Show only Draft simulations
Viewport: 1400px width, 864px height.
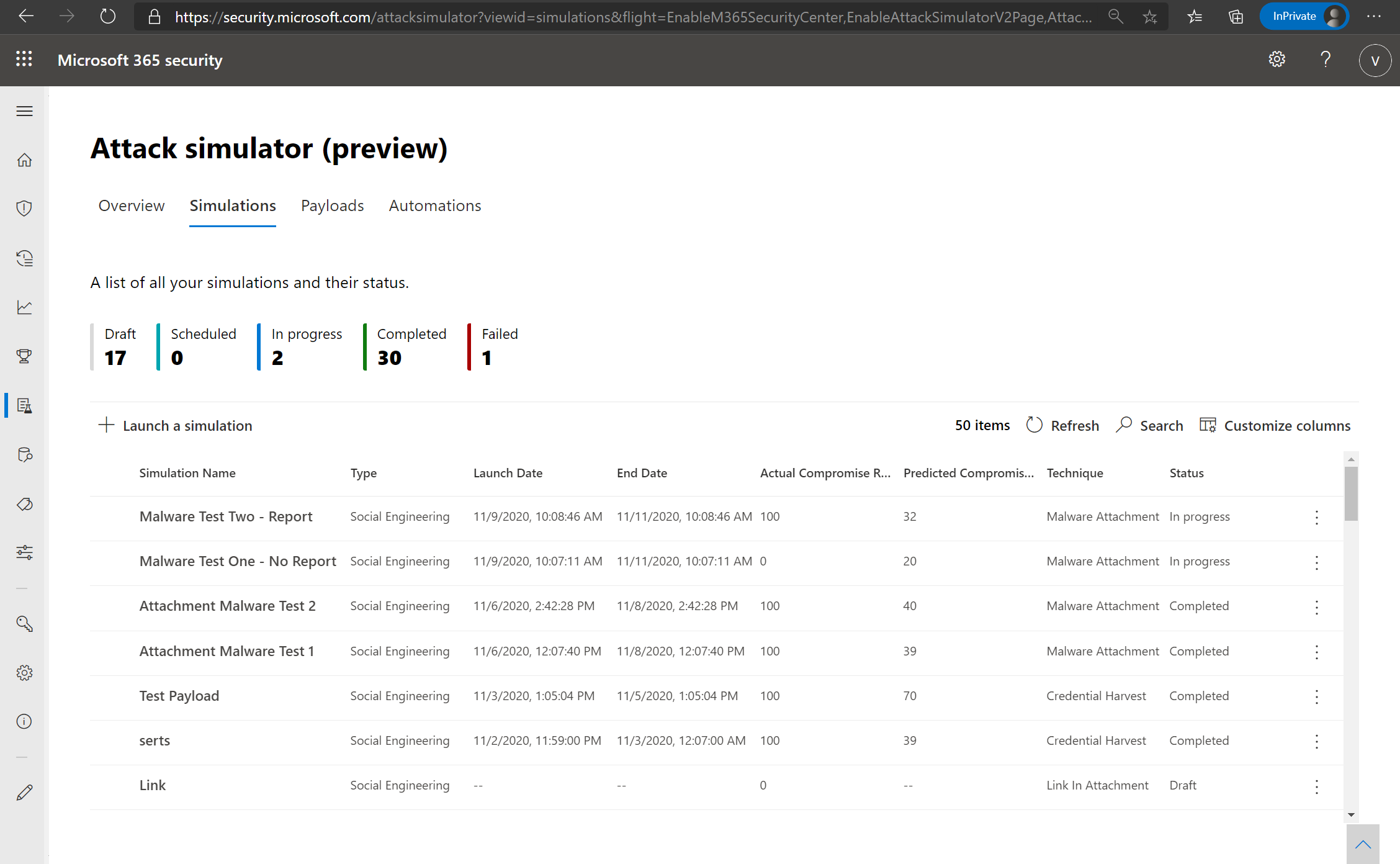pyautogui.click(x=119, y=346)
